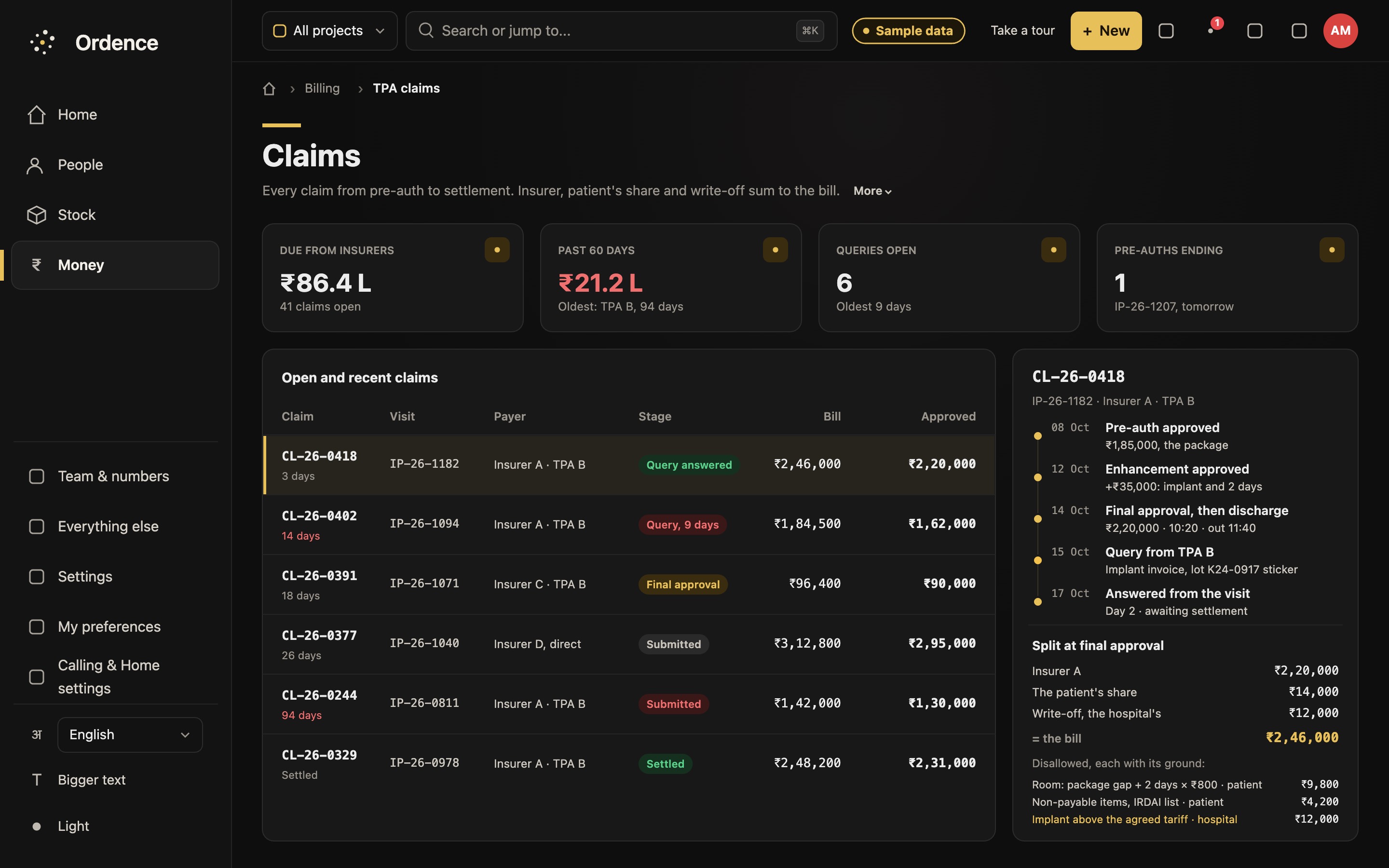Open Calling & Home settings
Image resolution: width=1389 pixels, height=868 pixels.
point(115,676)
